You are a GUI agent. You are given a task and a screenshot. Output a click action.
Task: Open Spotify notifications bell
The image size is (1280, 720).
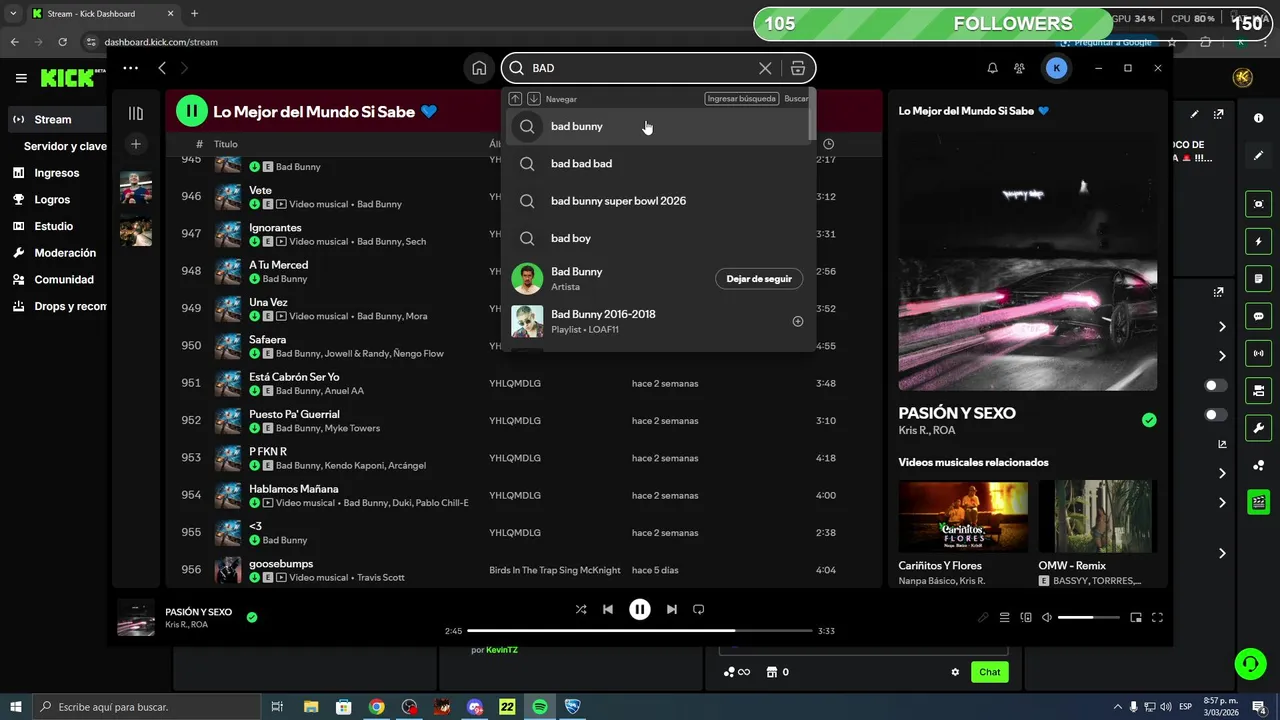click(992, 68)
